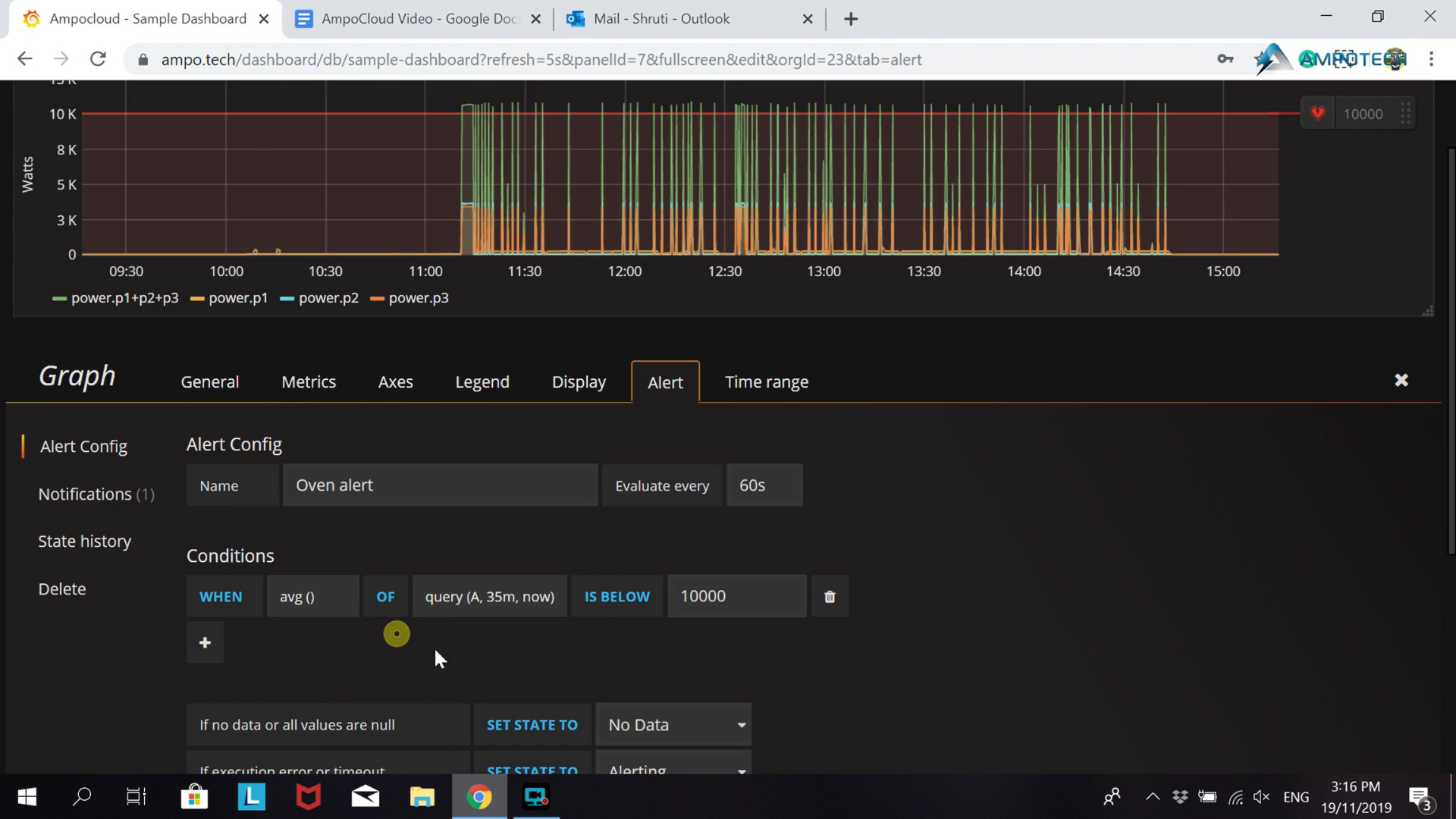Image resolution: width=1456 pixels, height=819 pixels.
Task: Reload the page
Action: [x=98, y=59]
